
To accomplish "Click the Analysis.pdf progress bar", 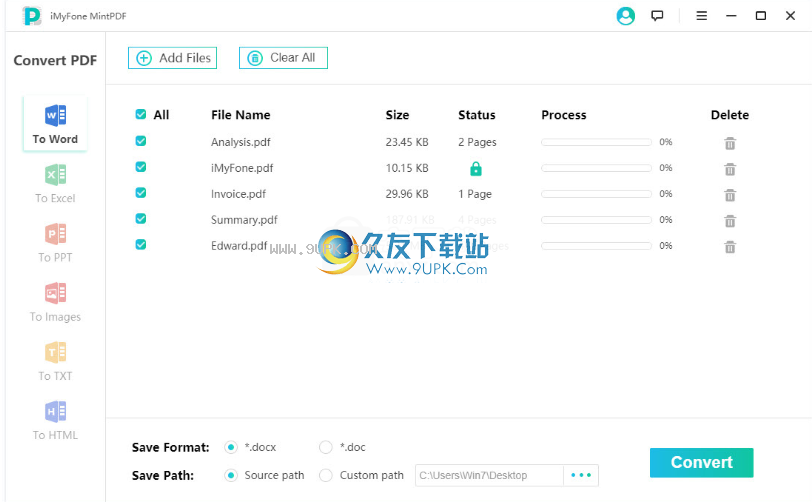I will [597, 142].
